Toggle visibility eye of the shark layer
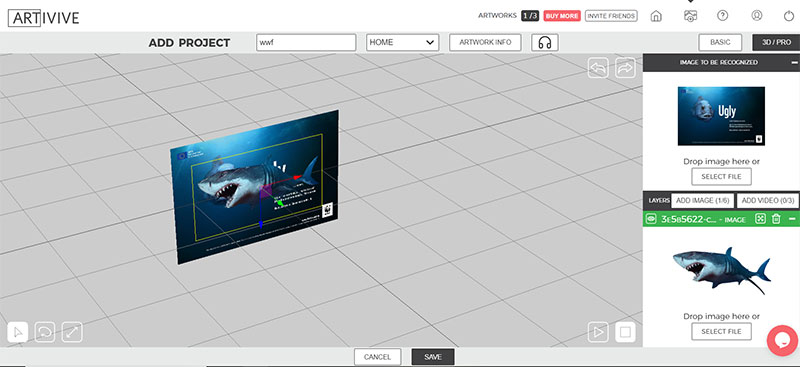This screenshot has width=800, height=367. click(651, 219)
